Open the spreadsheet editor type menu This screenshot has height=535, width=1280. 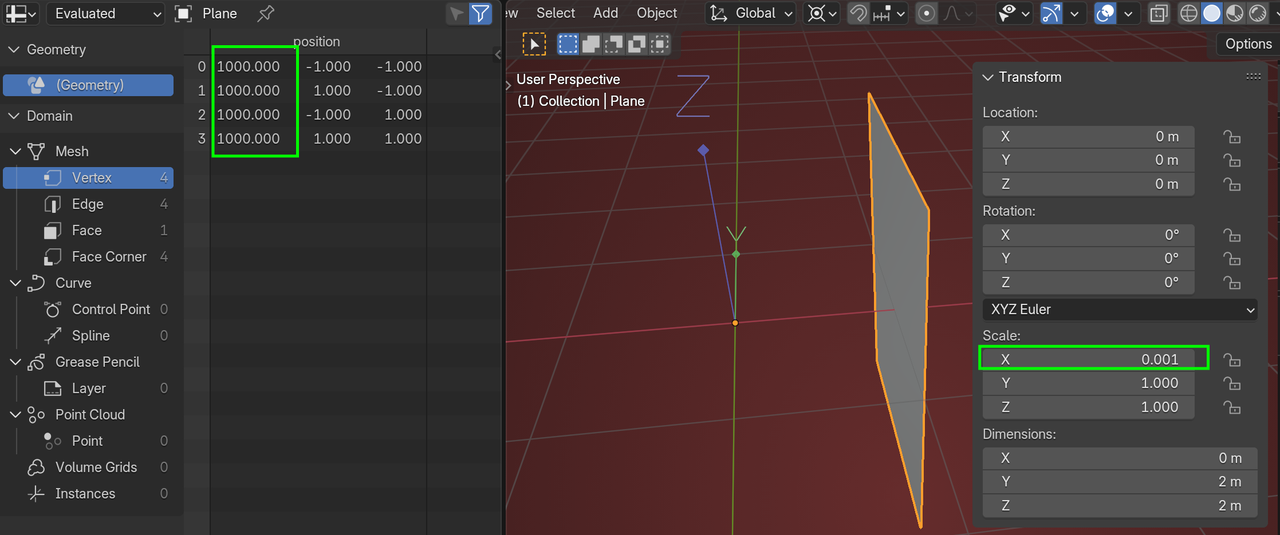[x=21, y=14]
